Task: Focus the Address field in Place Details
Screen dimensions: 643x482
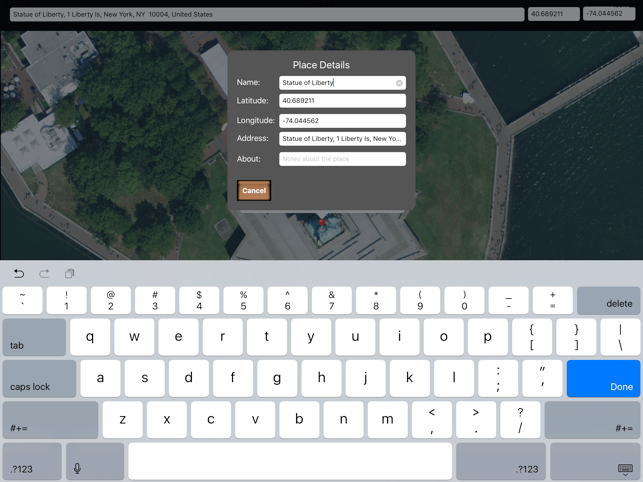Action: tap(342, 139)
